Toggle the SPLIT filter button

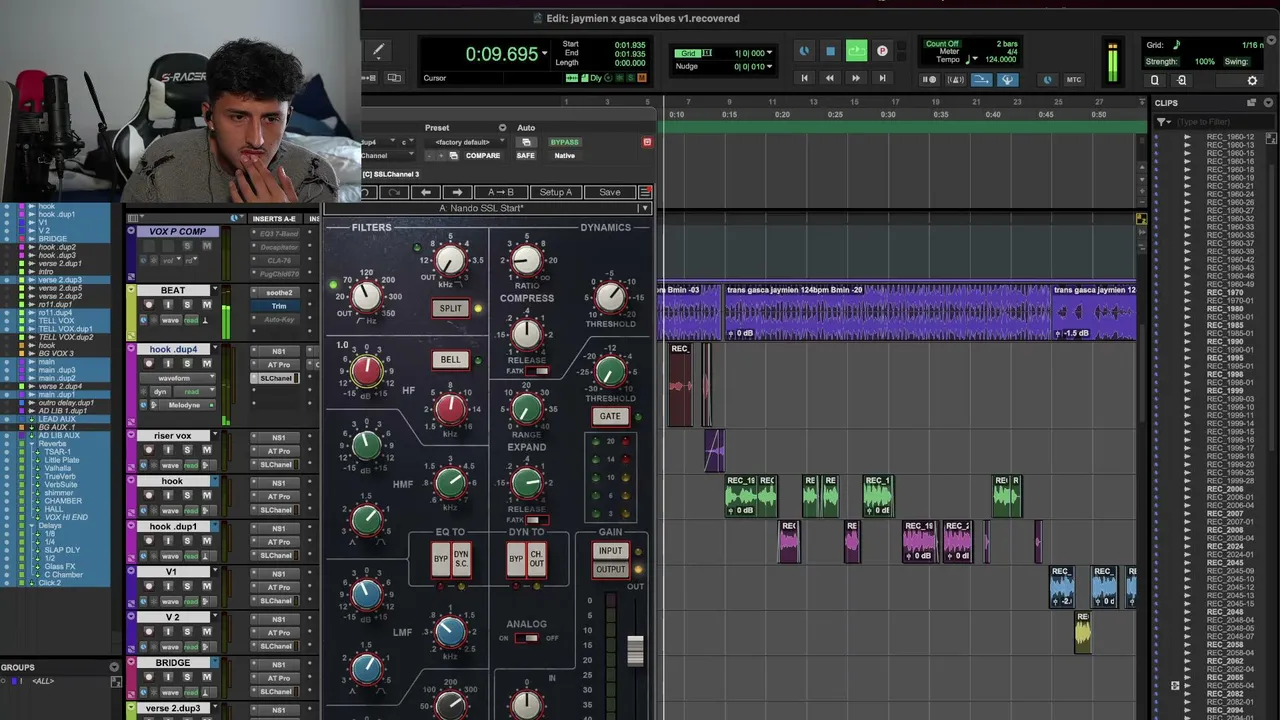(451, 308)
